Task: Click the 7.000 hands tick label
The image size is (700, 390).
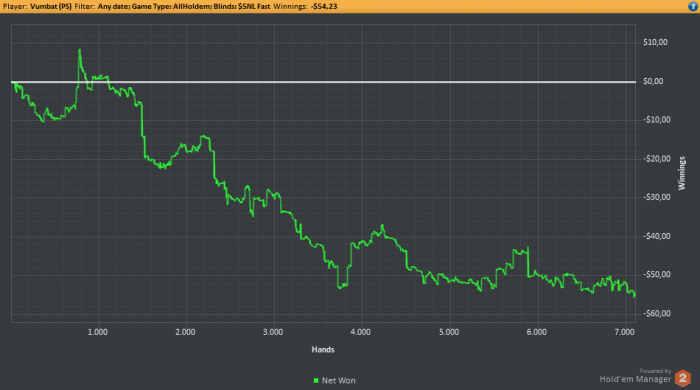Action: 624,332
